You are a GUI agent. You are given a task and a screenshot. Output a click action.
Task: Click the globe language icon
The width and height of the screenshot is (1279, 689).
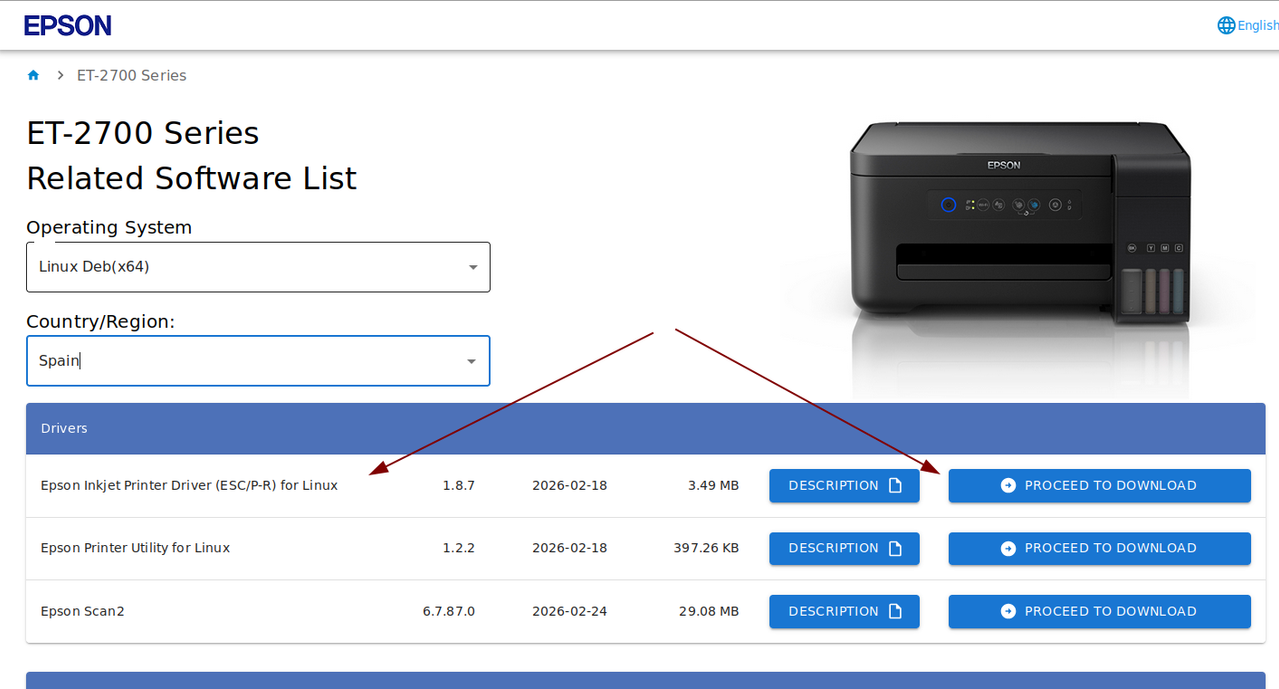1226,25
